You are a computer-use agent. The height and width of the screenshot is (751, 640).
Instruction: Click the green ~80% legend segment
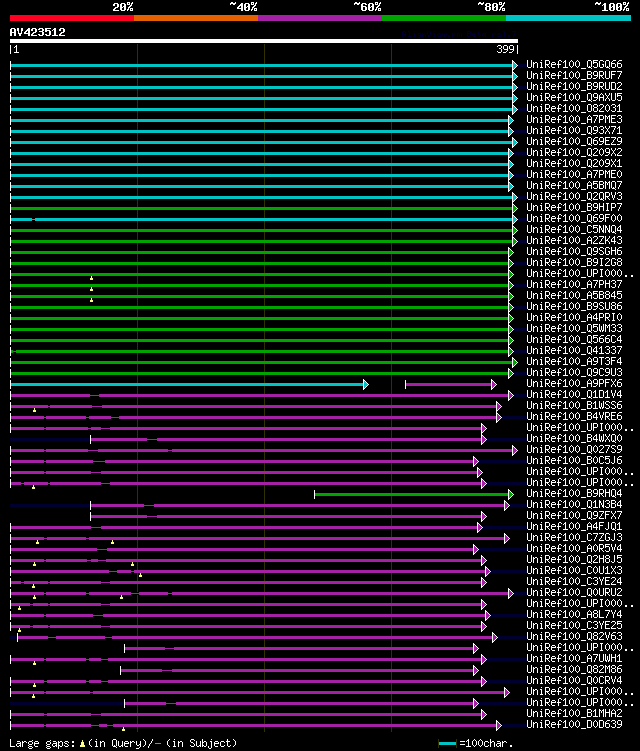444,18
